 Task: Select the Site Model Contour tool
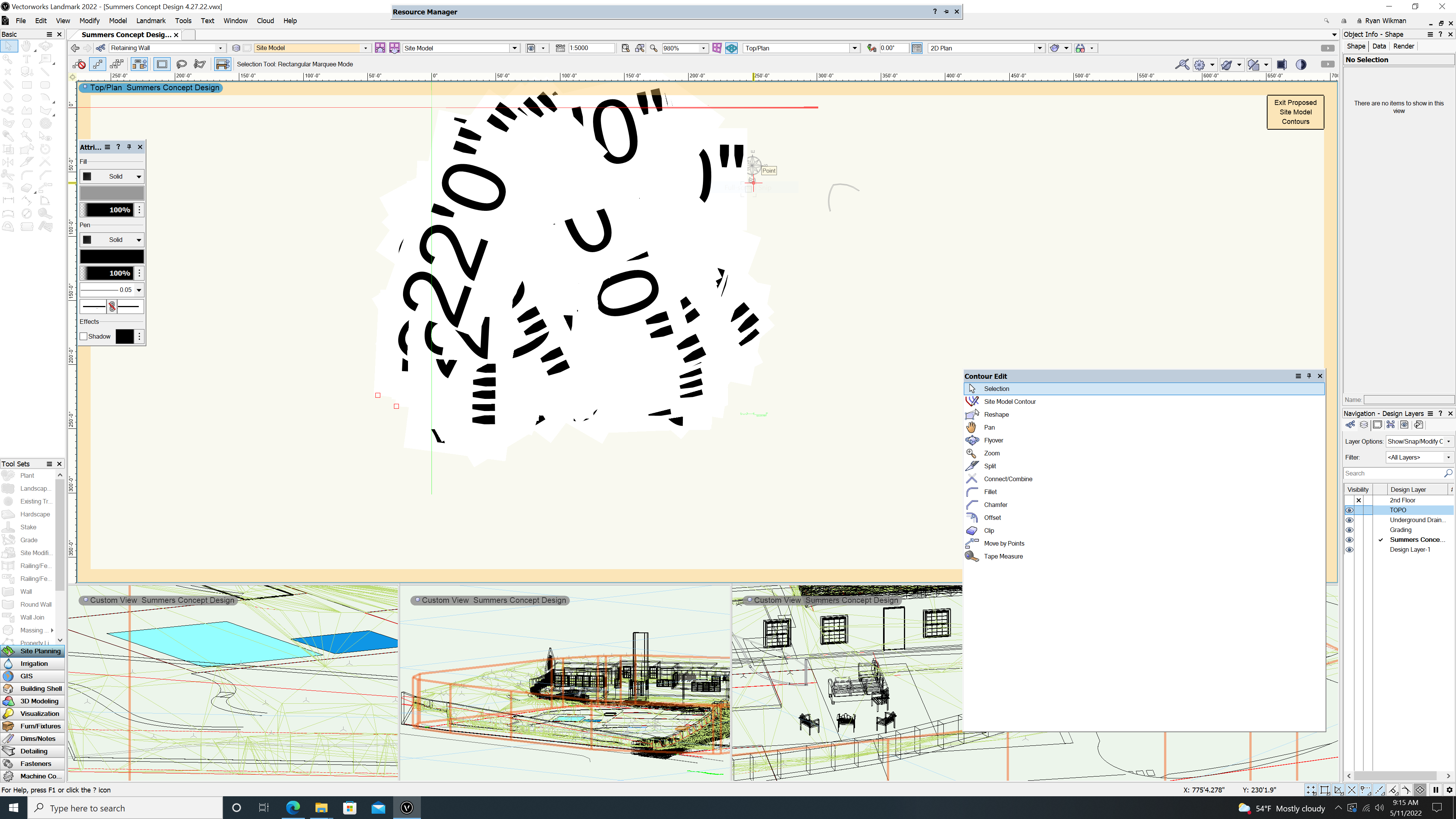[x=1009, y=401]
